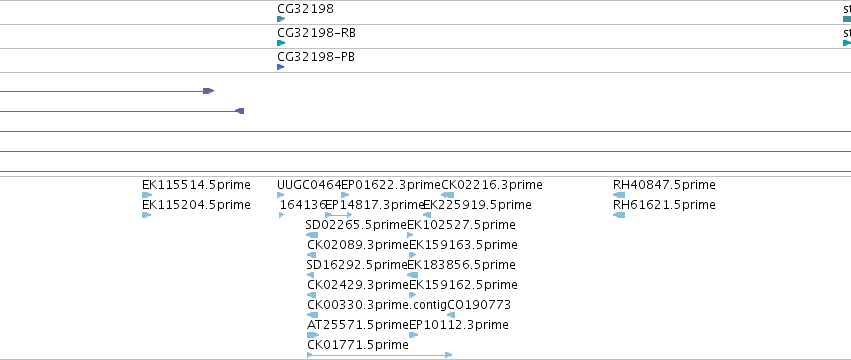851x360 pixels.
Task: Select the EP01622.3prime feature arrow
Action: pyautogui.click(x=345, y=195)
